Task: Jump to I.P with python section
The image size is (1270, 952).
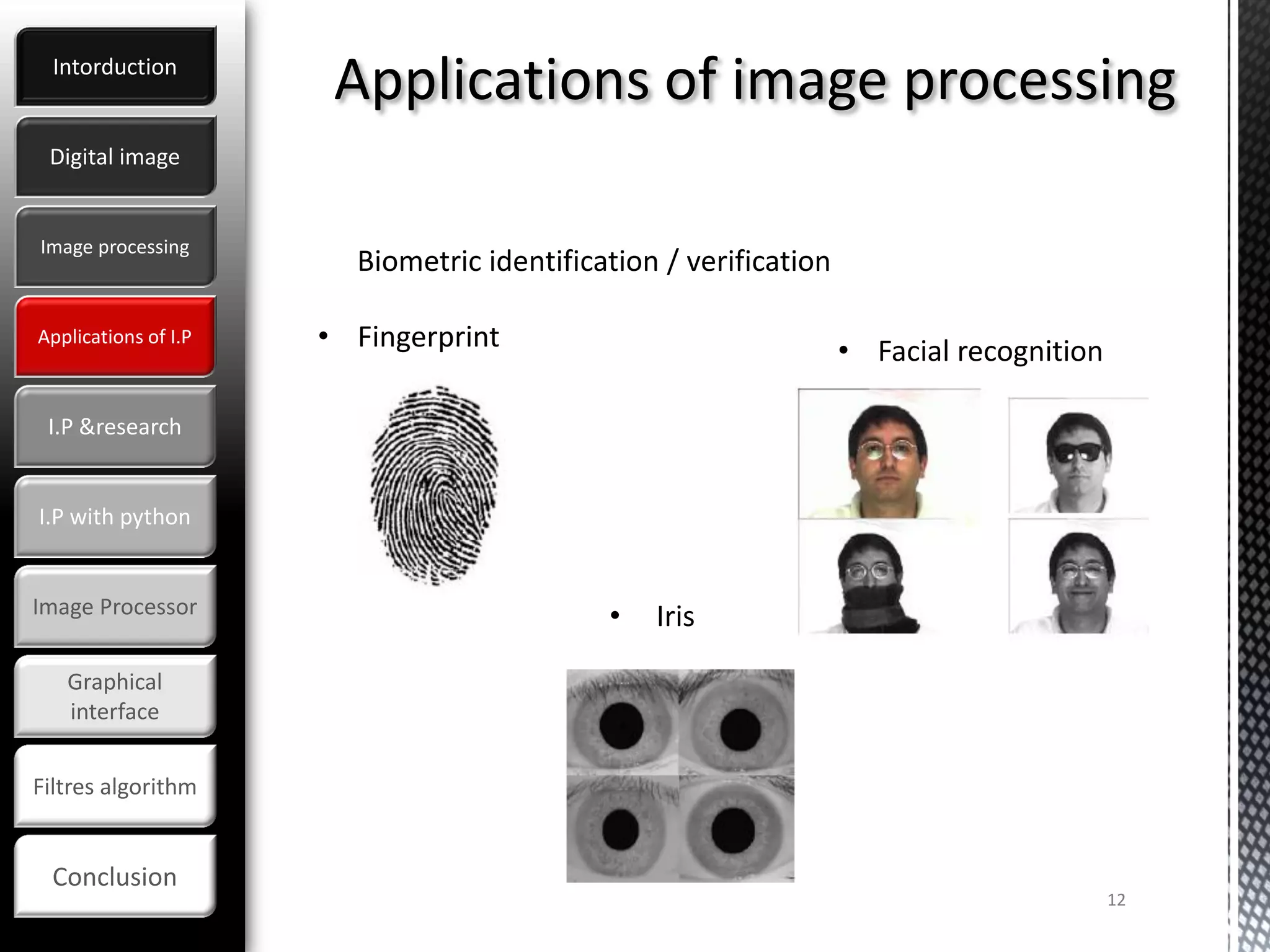Action: coord(115,516)
